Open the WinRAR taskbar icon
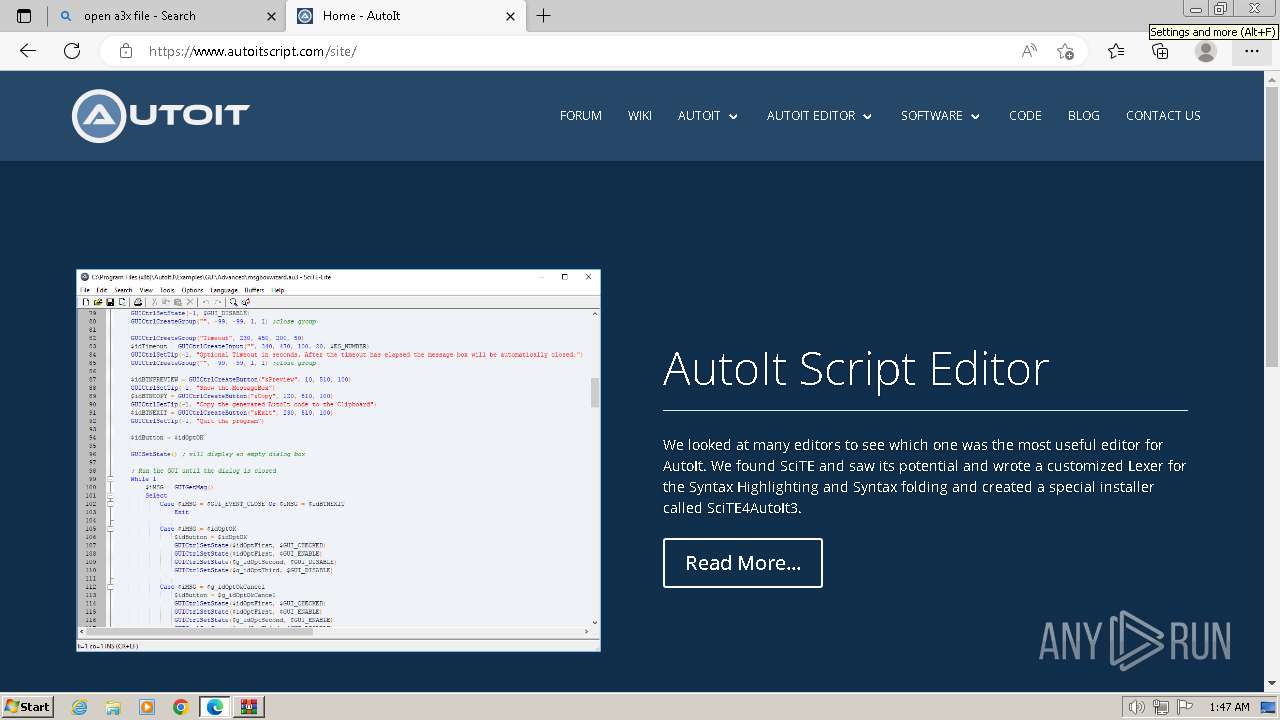The height and width of the screenshot is (720, 1280). coord(249,707)
